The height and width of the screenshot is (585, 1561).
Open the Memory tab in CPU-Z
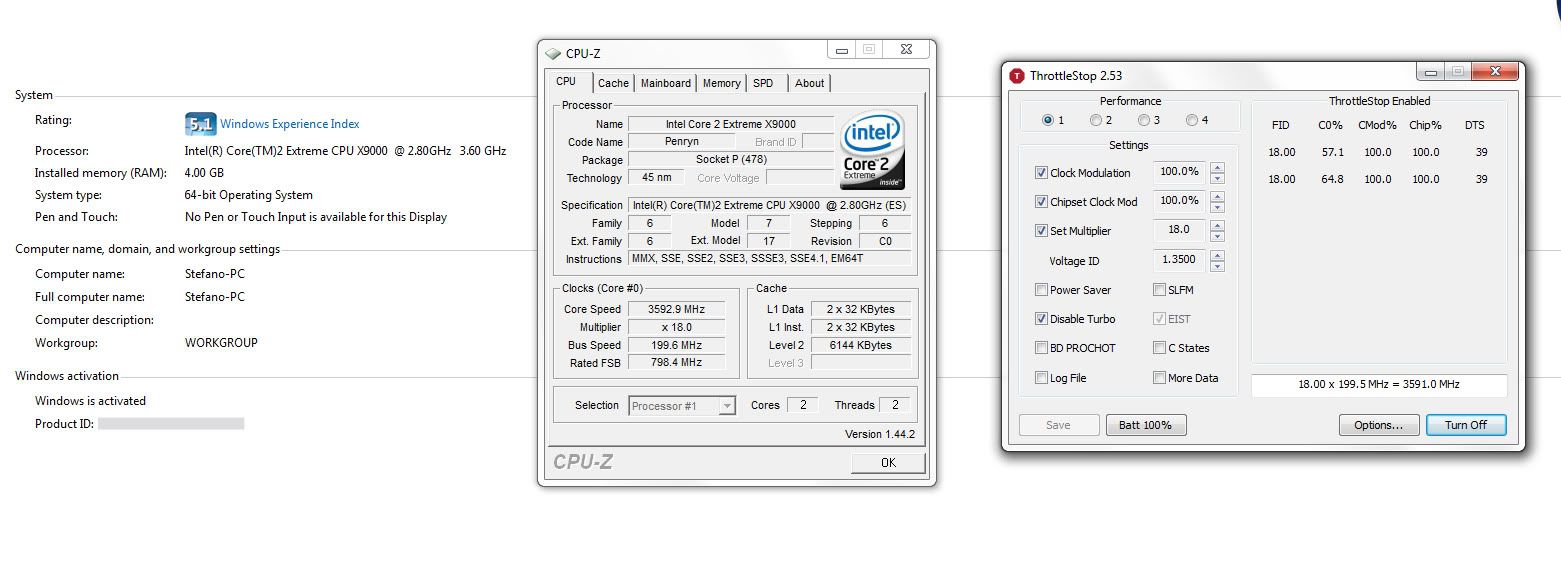click(721, 83)
